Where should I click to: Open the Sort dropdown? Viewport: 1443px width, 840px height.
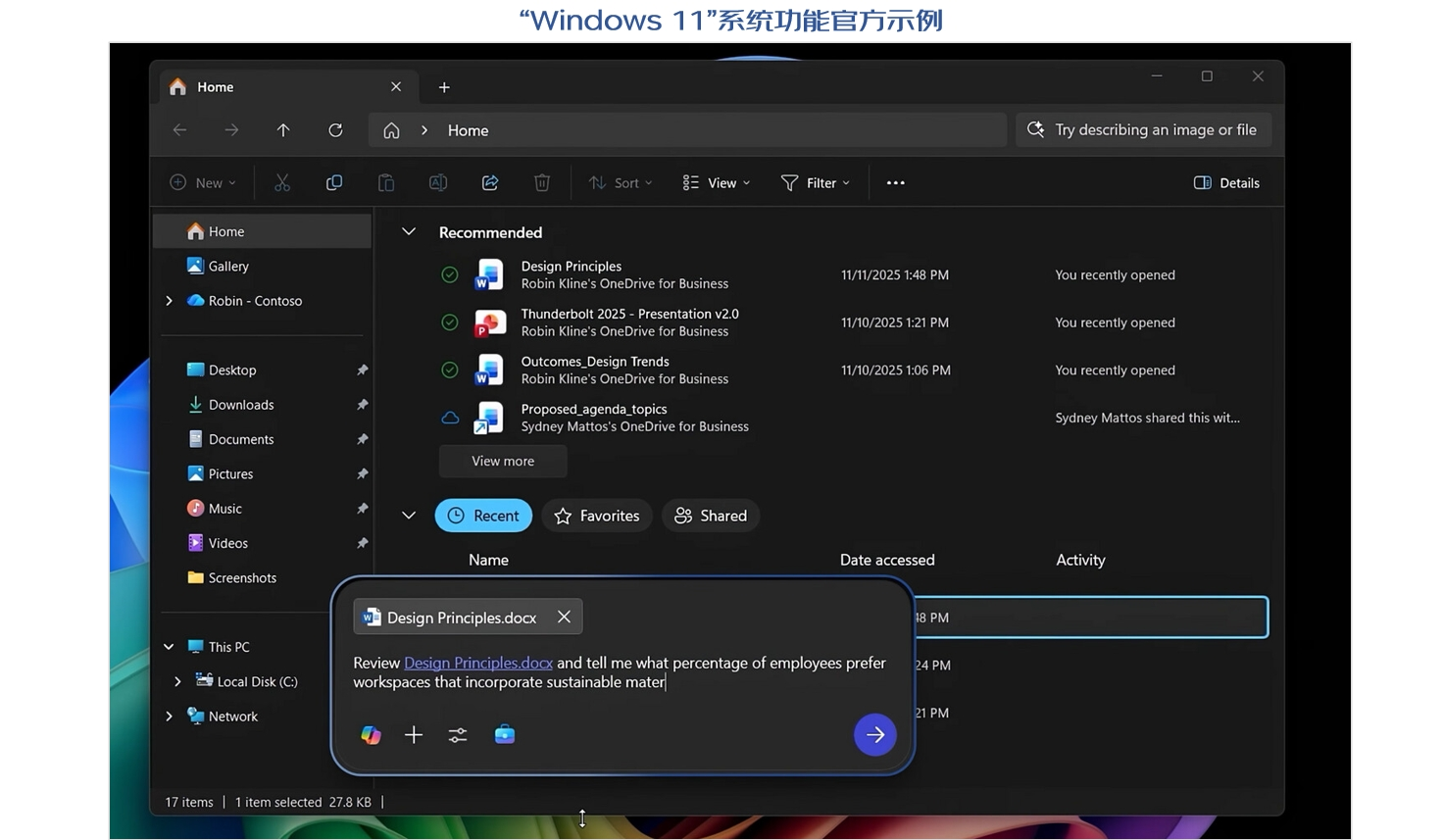point(621,182)
